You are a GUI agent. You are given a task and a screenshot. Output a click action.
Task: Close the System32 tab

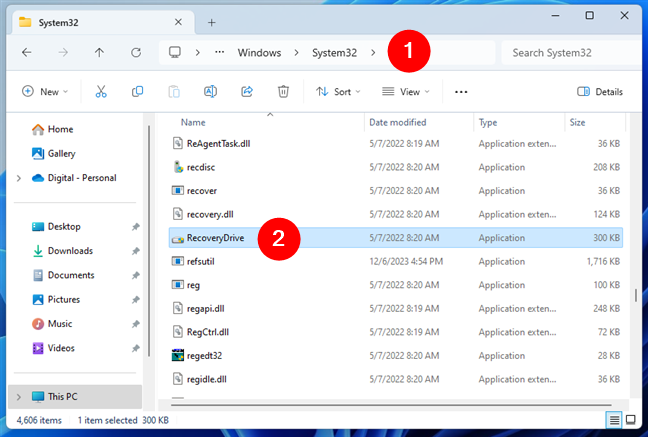178,22
